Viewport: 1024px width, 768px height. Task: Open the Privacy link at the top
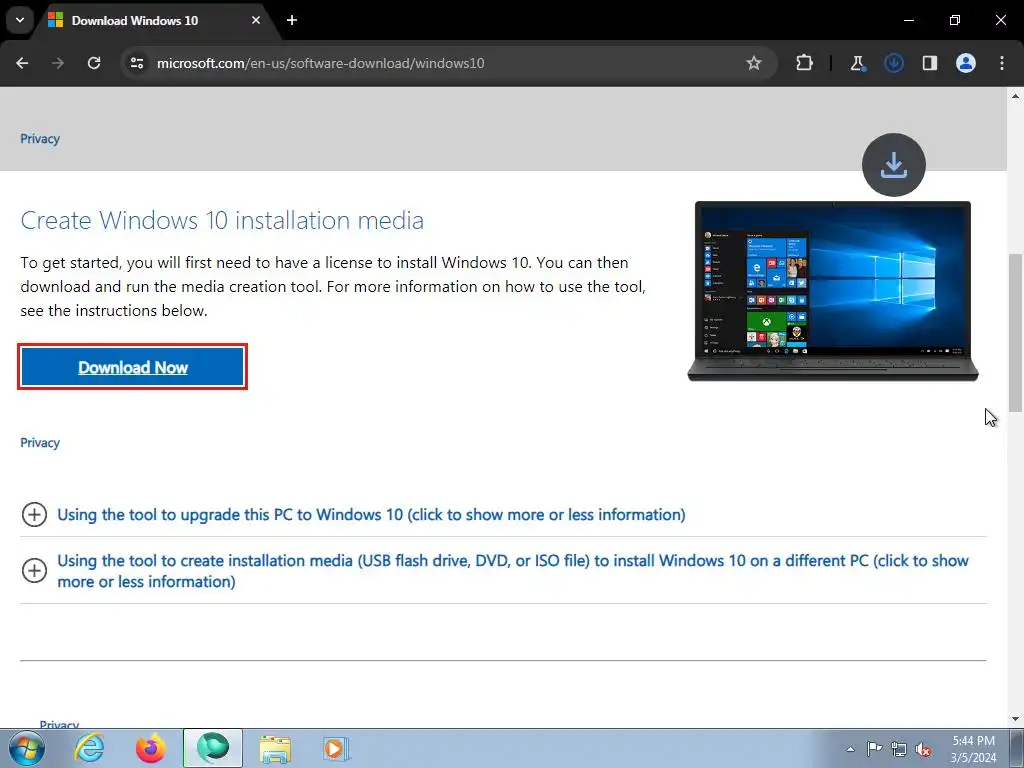tap(40, 138)
